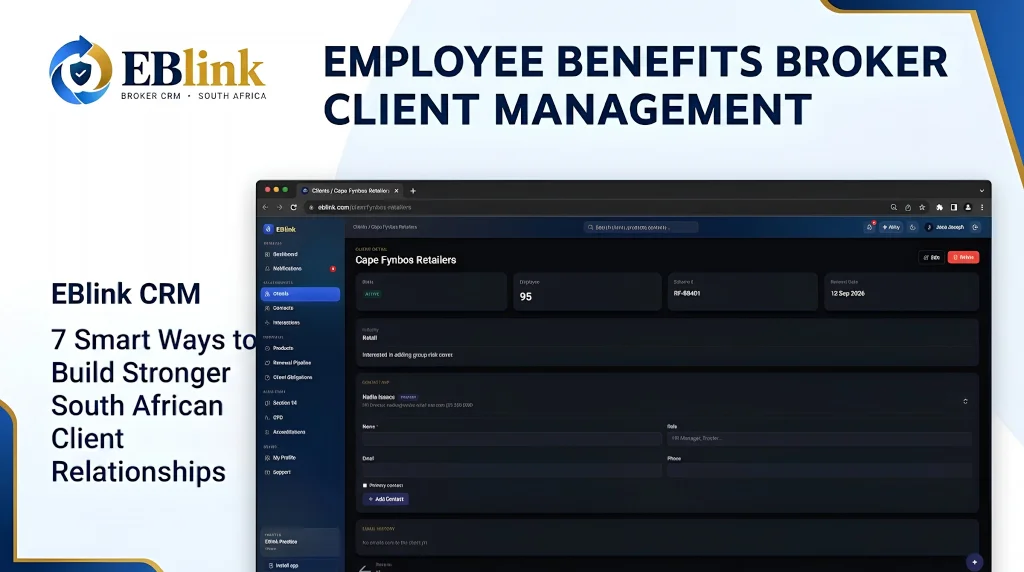Click the contact Role input field

click(820, 439)
